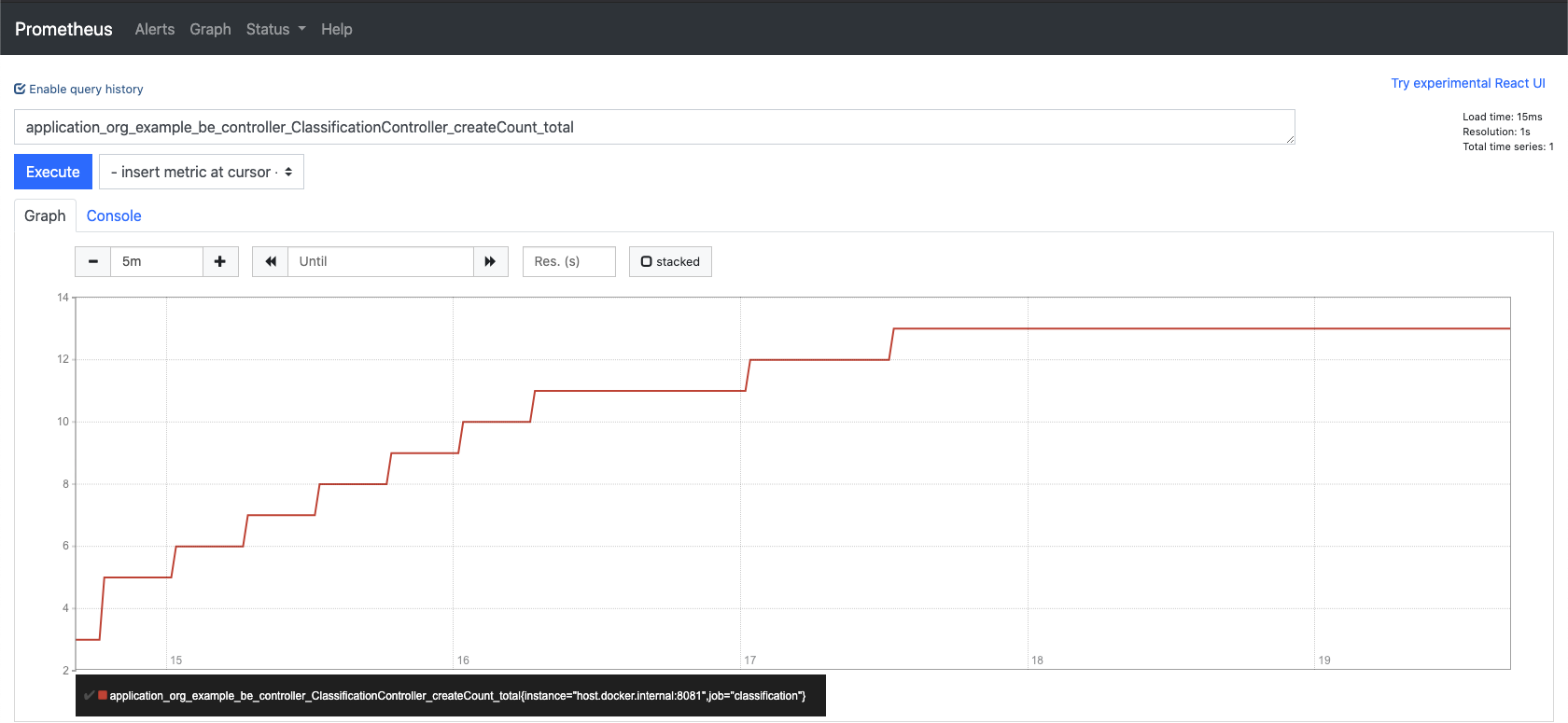
Task: Click the y-axis label 12
Action: pyautogui.click(x=63, y=359)
